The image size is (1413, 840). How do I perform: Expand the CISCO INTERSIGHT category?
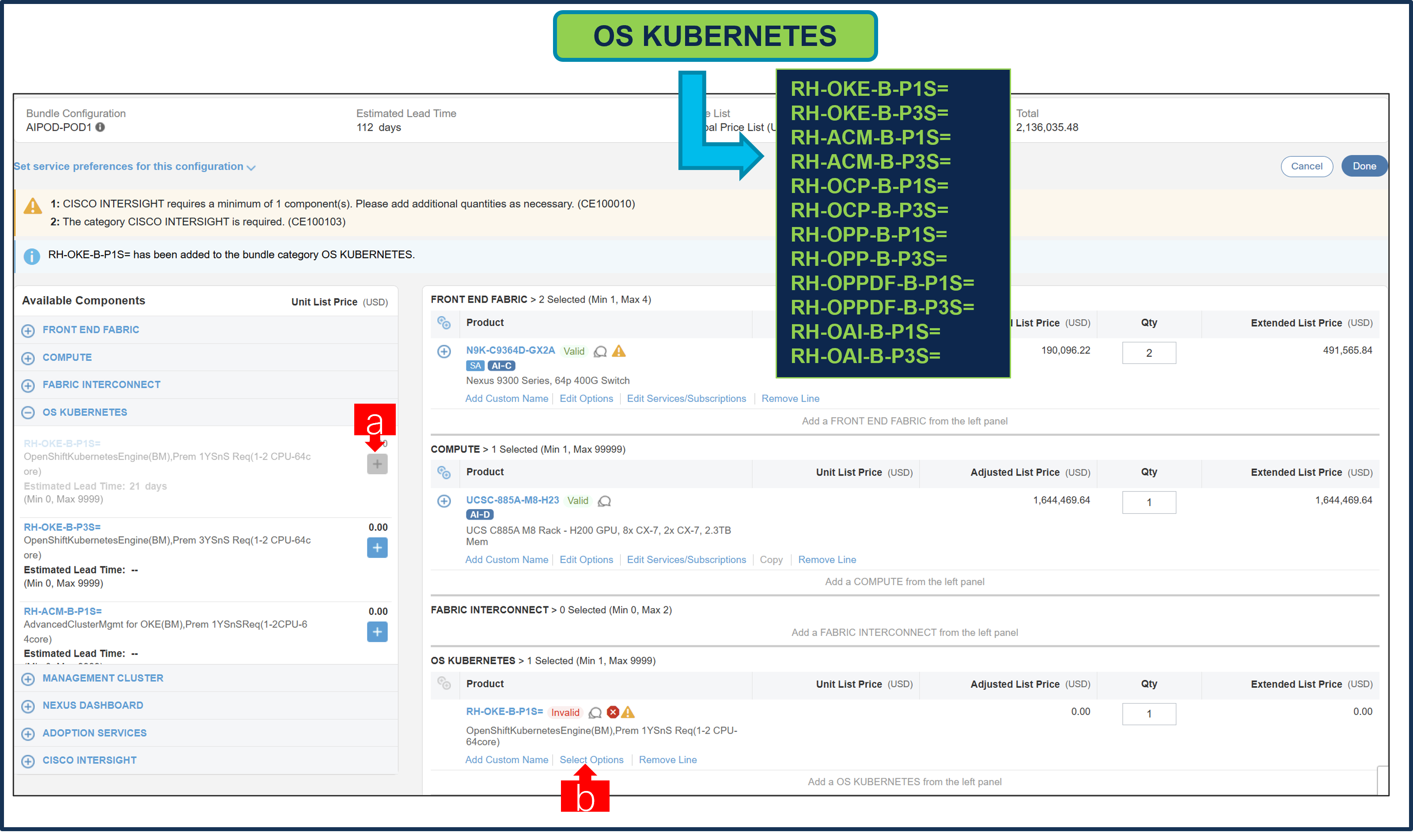tap(28, 760)
